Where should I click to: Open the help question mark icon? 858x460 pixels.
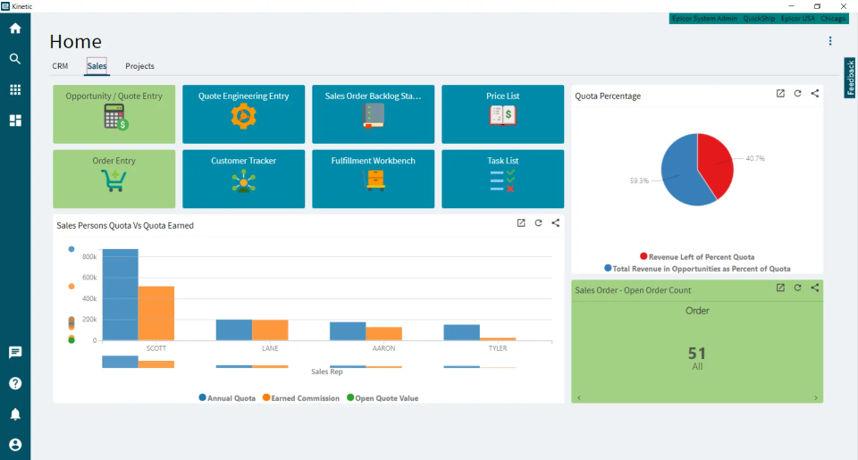(15, 383)
